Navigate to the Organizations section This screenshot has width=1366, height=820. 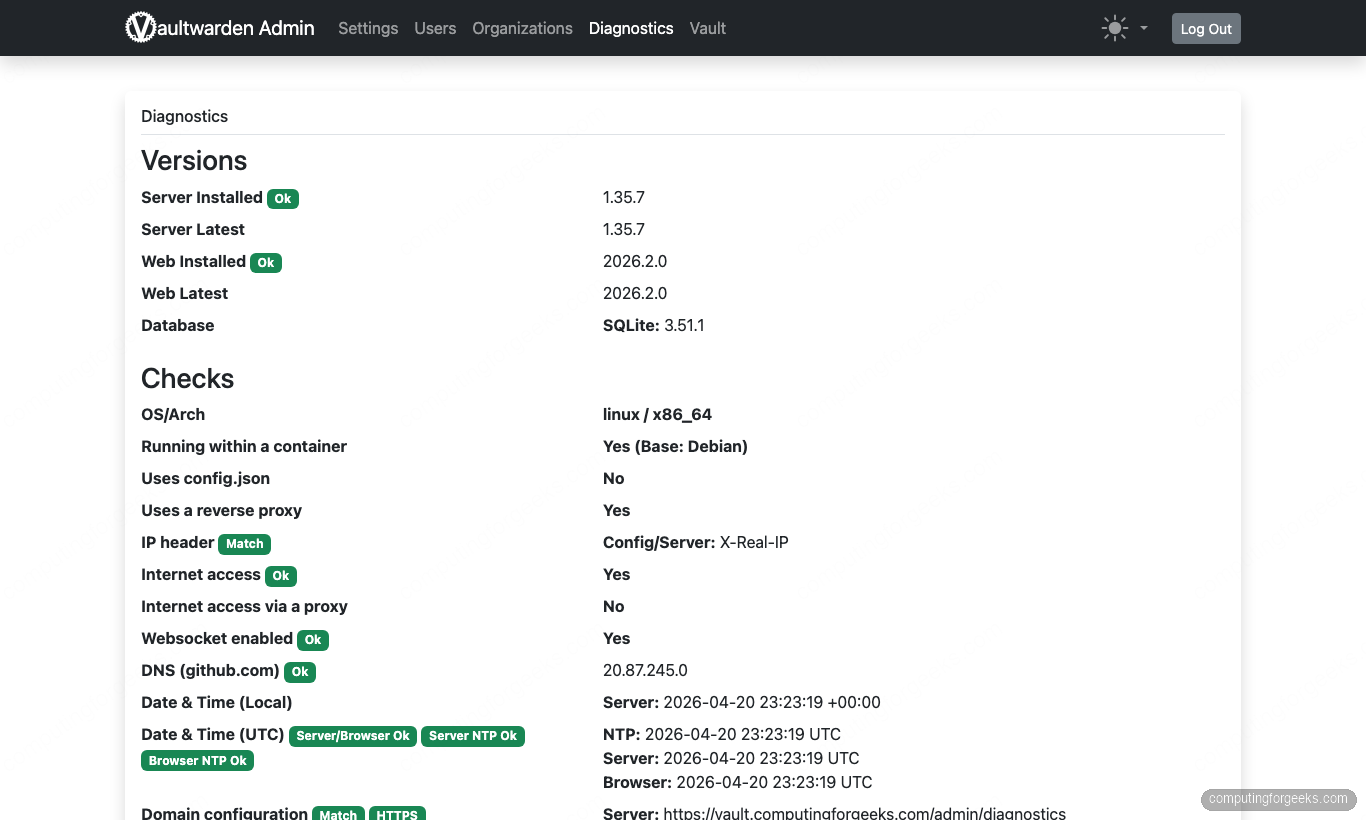tap(522, 28)
